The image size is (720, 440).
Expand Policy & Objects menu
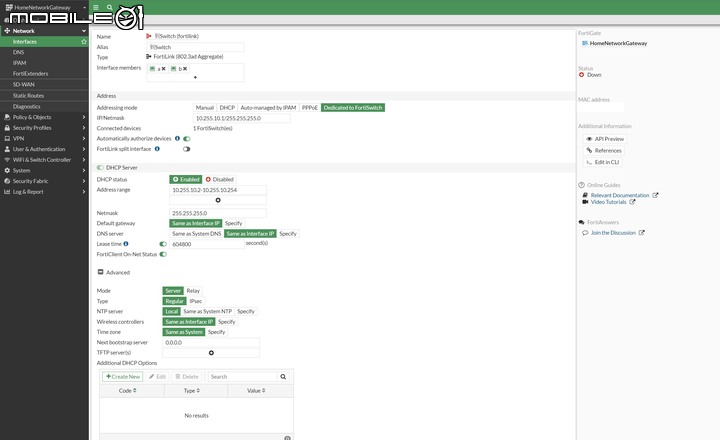pos(84,117)
